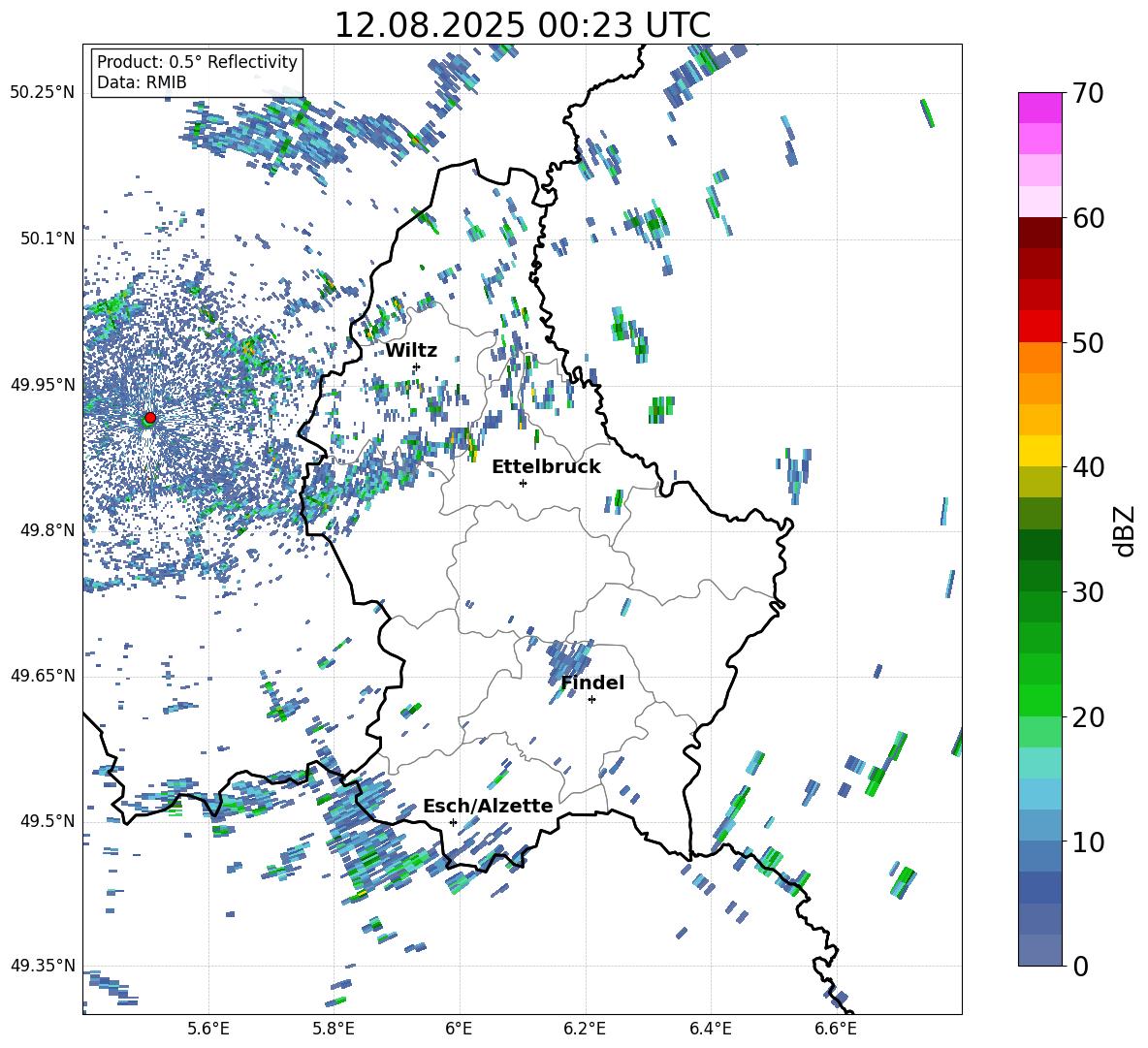The image size is (1148, 1048).
Task: Click the 6°E longitude label
Action: click(459, 1029)
